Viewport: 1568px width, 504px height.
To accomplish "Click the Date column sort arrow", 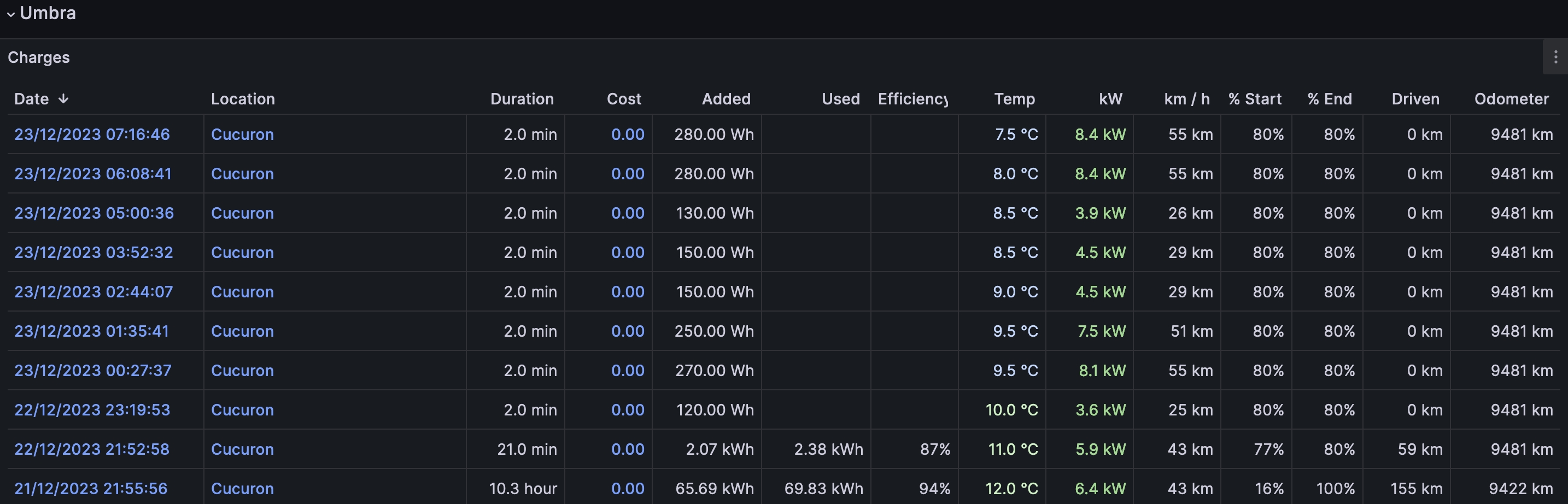I will point(63,99).
